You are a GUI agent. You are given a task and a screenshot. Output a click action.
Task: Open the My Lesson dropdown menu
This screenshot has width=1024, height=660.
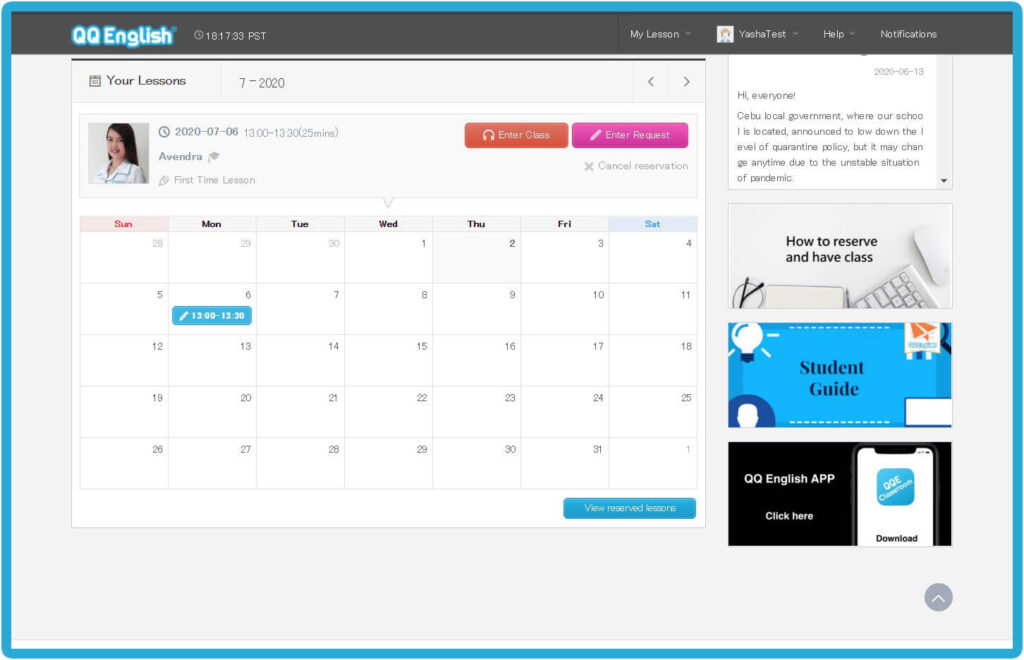click(660, 34)
